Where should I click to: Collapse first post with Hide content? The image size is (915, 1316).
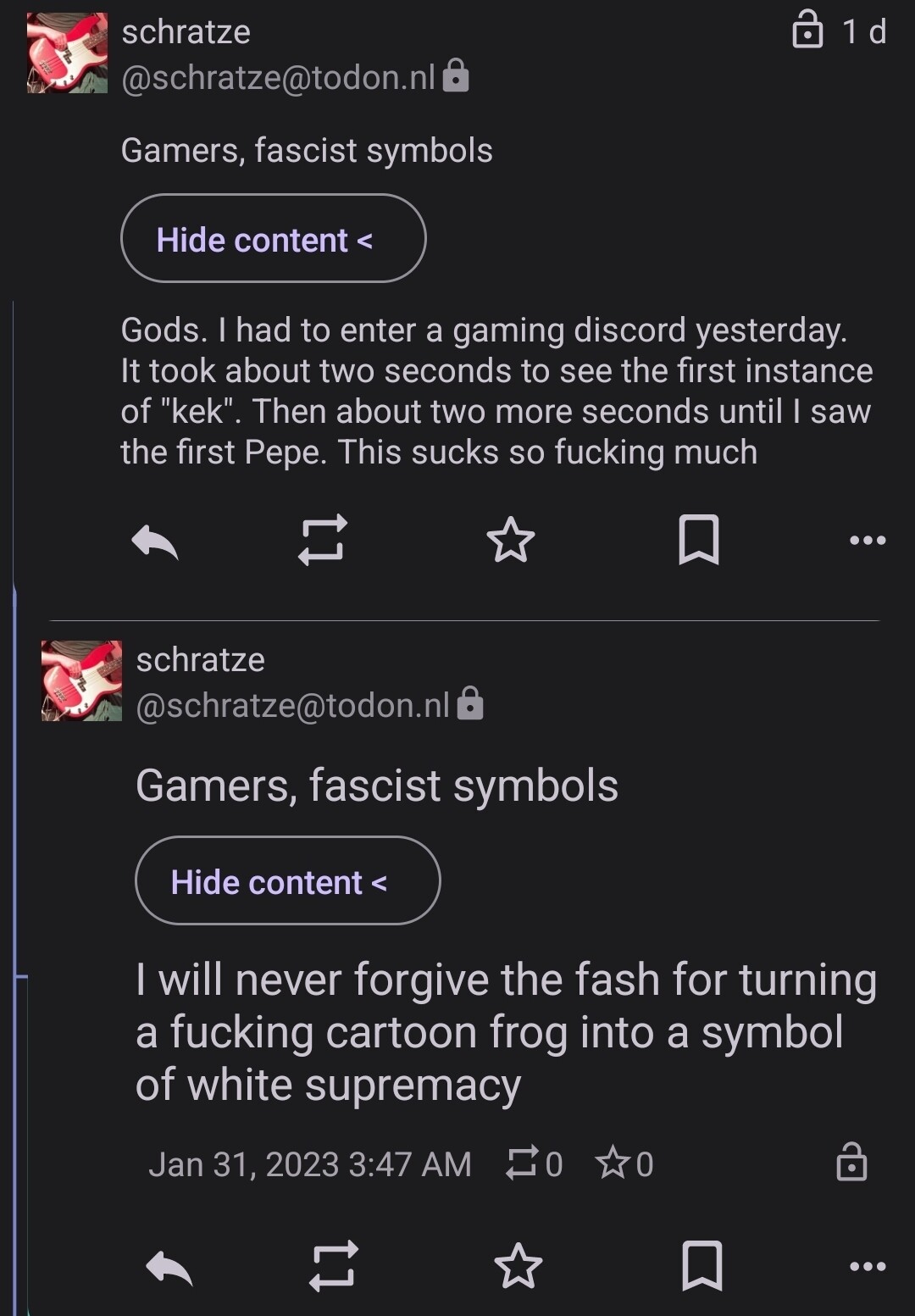coord(273,239)
